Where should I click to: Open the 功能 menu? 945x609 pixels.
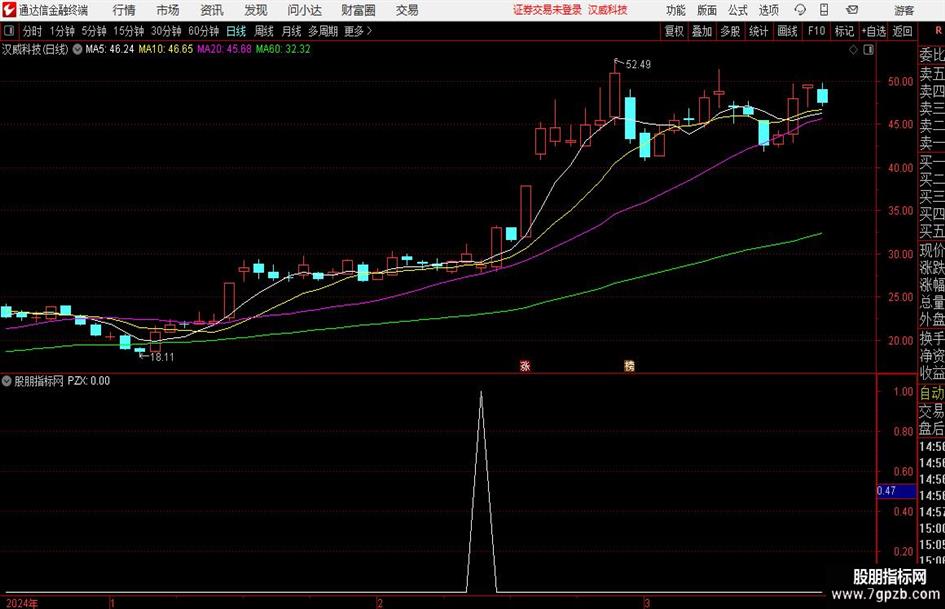(676, 10)
